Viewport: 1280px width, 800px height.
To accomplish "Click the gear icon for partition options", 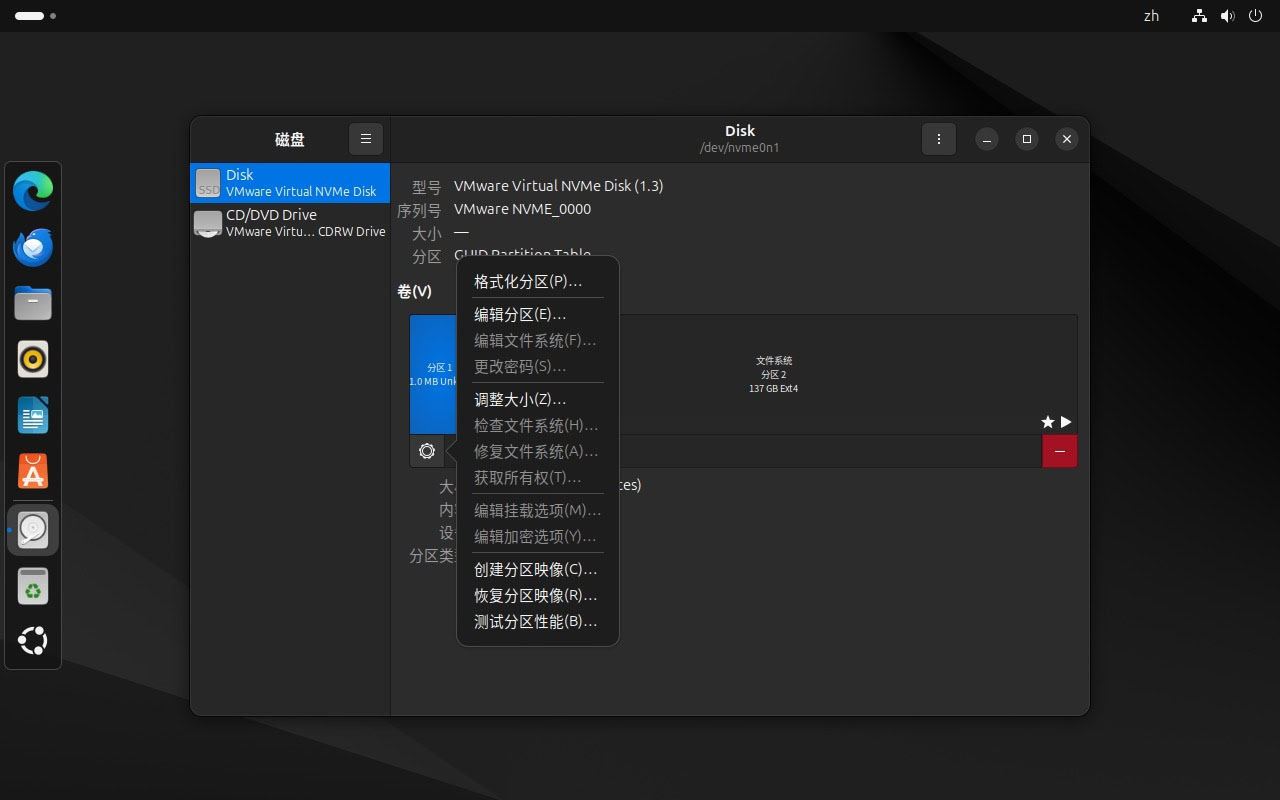I will coord(427,451).
